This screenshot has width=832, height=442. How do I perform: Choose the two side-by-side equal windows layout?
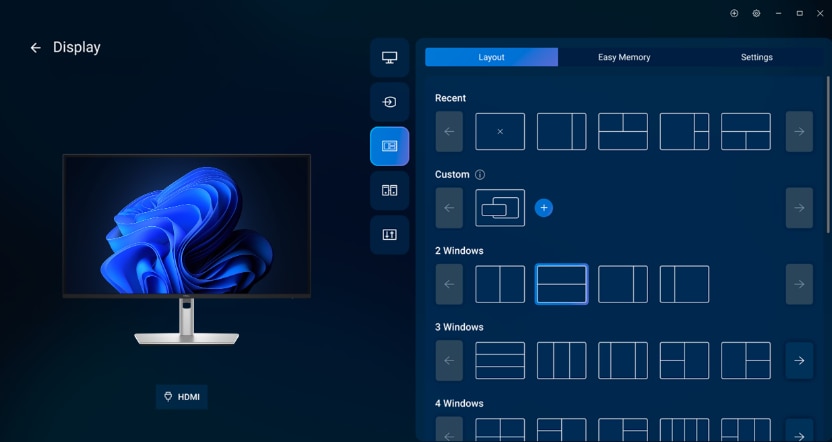point(500,284)
